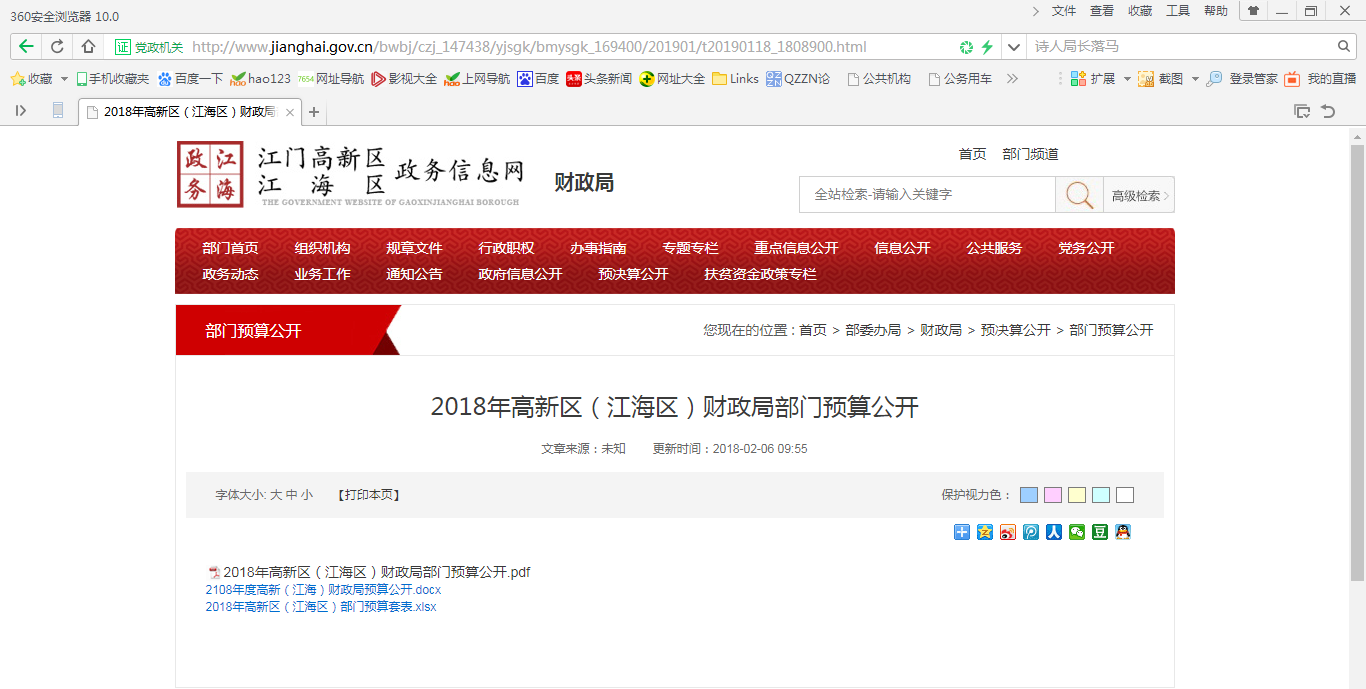Open 手机收藏夹 mobile bookmarks
Viewport: 1366px width, 689px height.
(113, 78)
